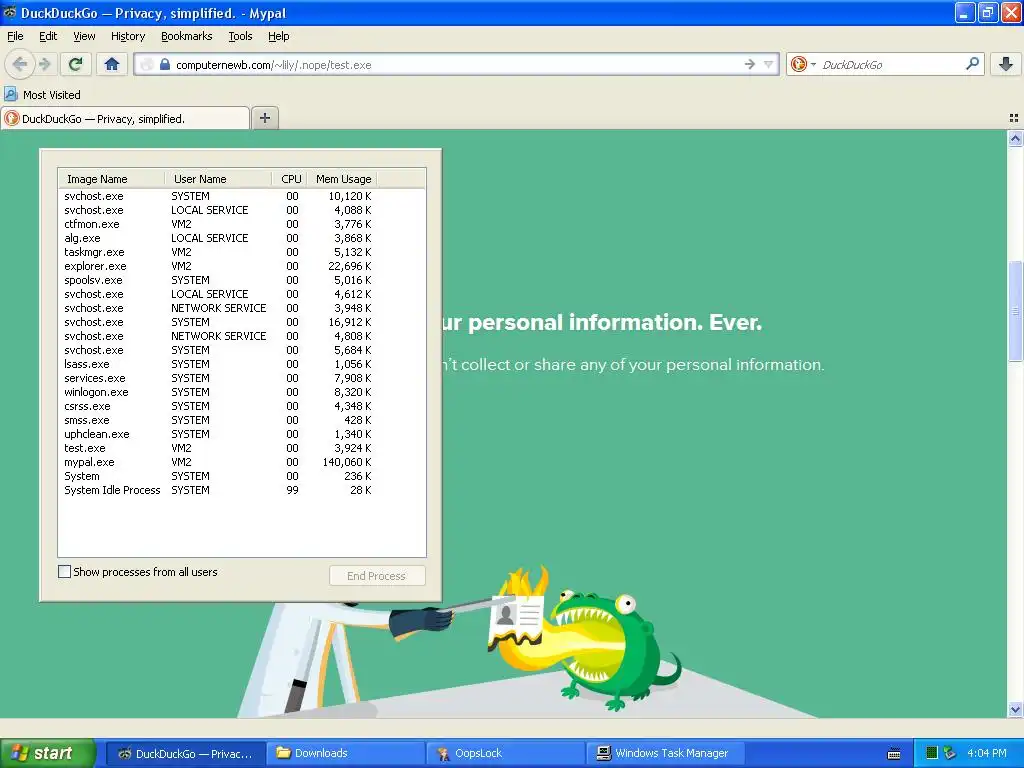This screenshot has width=1024, height=768.
Task: Click the magnifier search icon
Action: click(972, 64)
